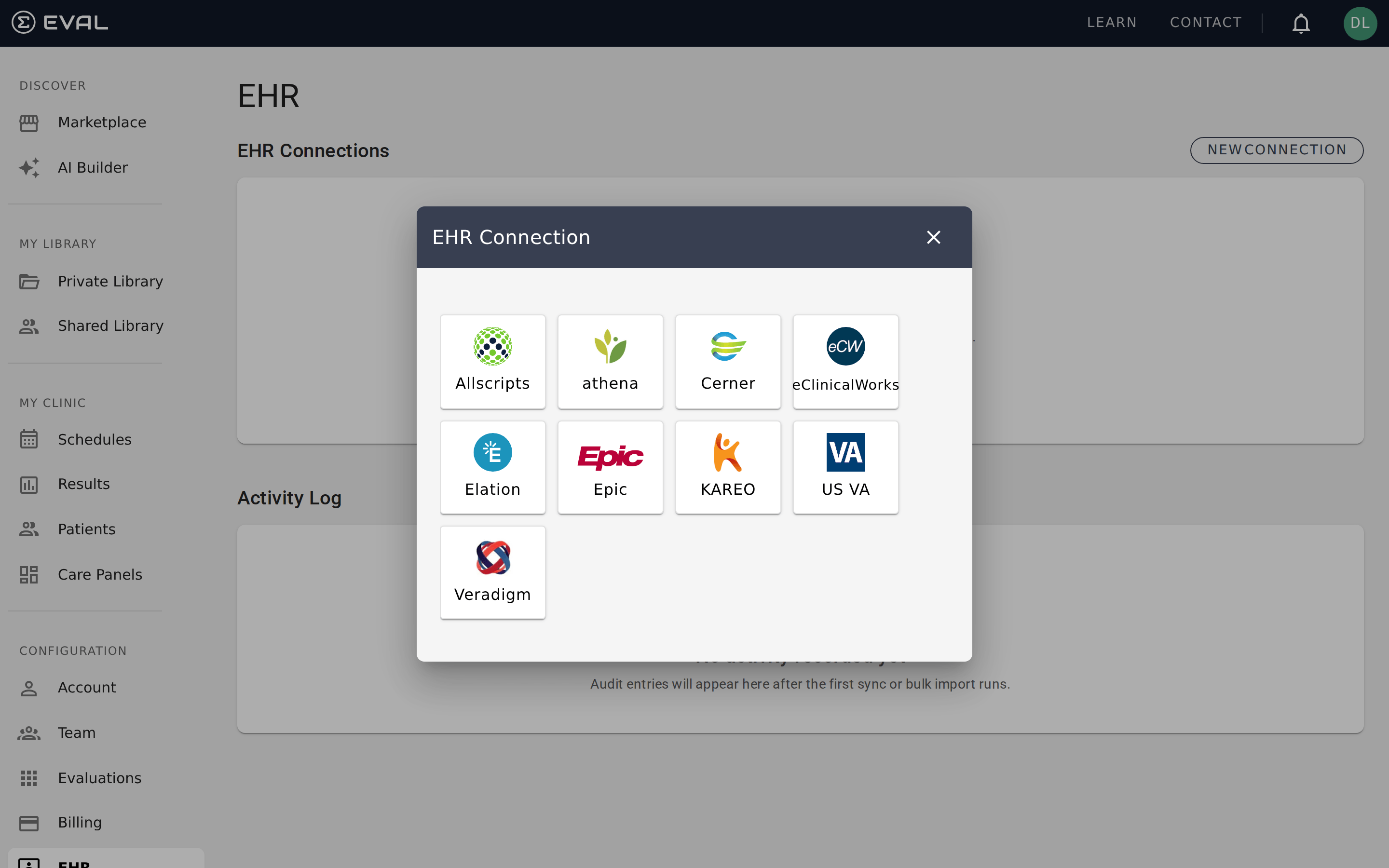The width and height of the screenshot is (1389, 868).
Task: Click the Shared Library people icon
Action: (29, 326)
